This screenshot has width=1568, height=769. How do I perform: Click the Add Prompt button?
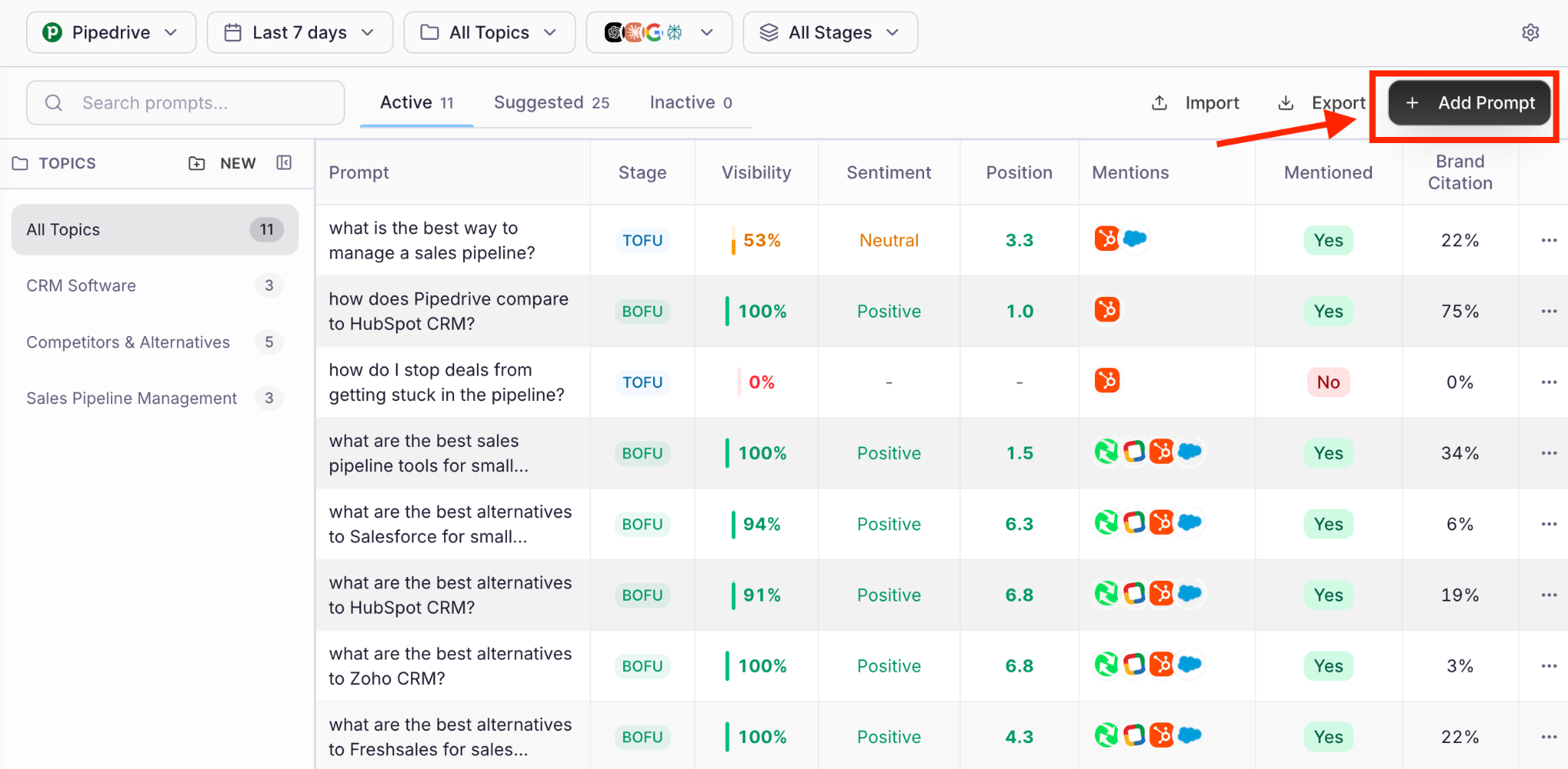(x=1469, y=103)
